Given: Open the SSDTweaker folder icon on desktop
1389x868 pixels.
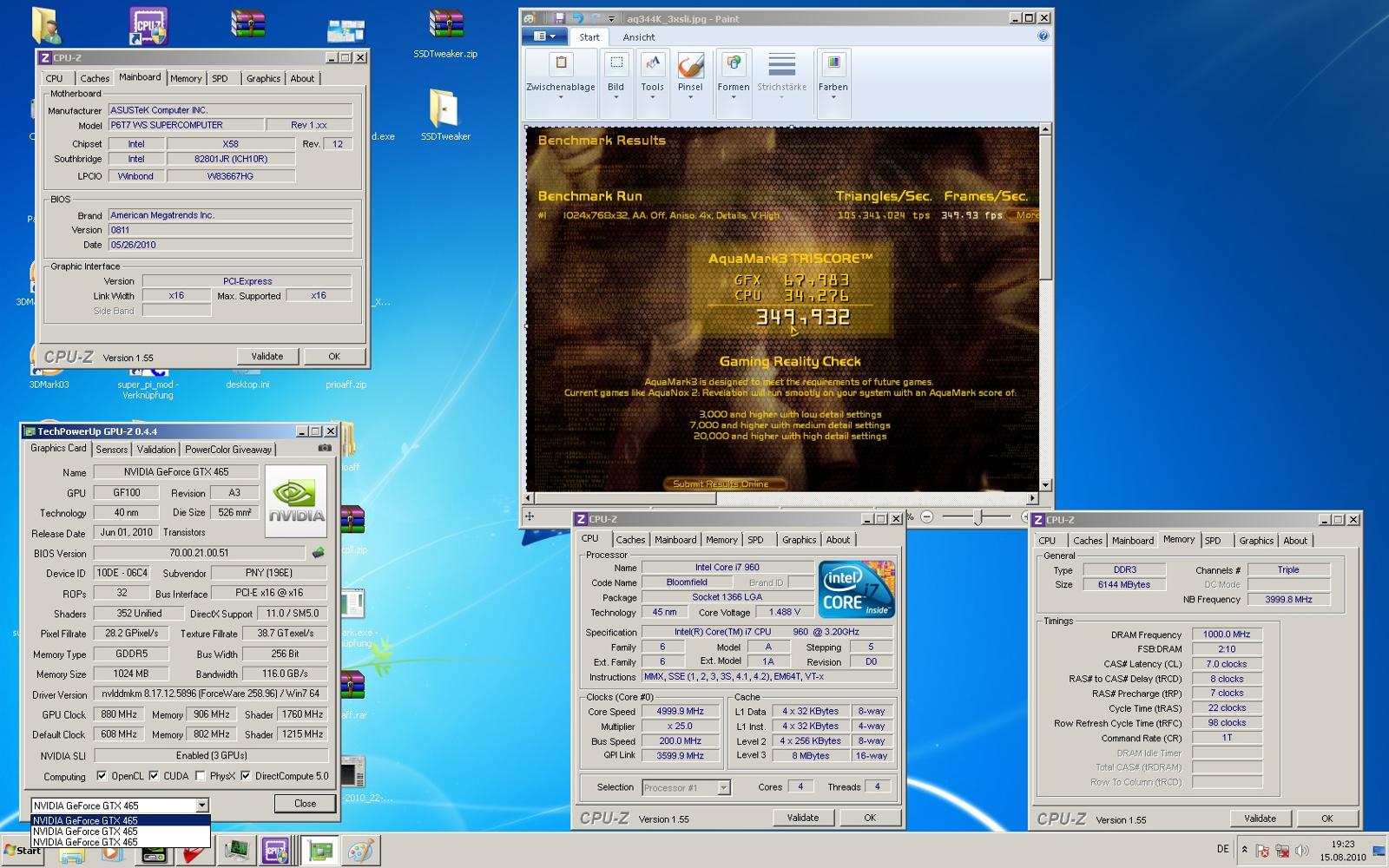Looking at the screenshot, I should tap(444, 108).
